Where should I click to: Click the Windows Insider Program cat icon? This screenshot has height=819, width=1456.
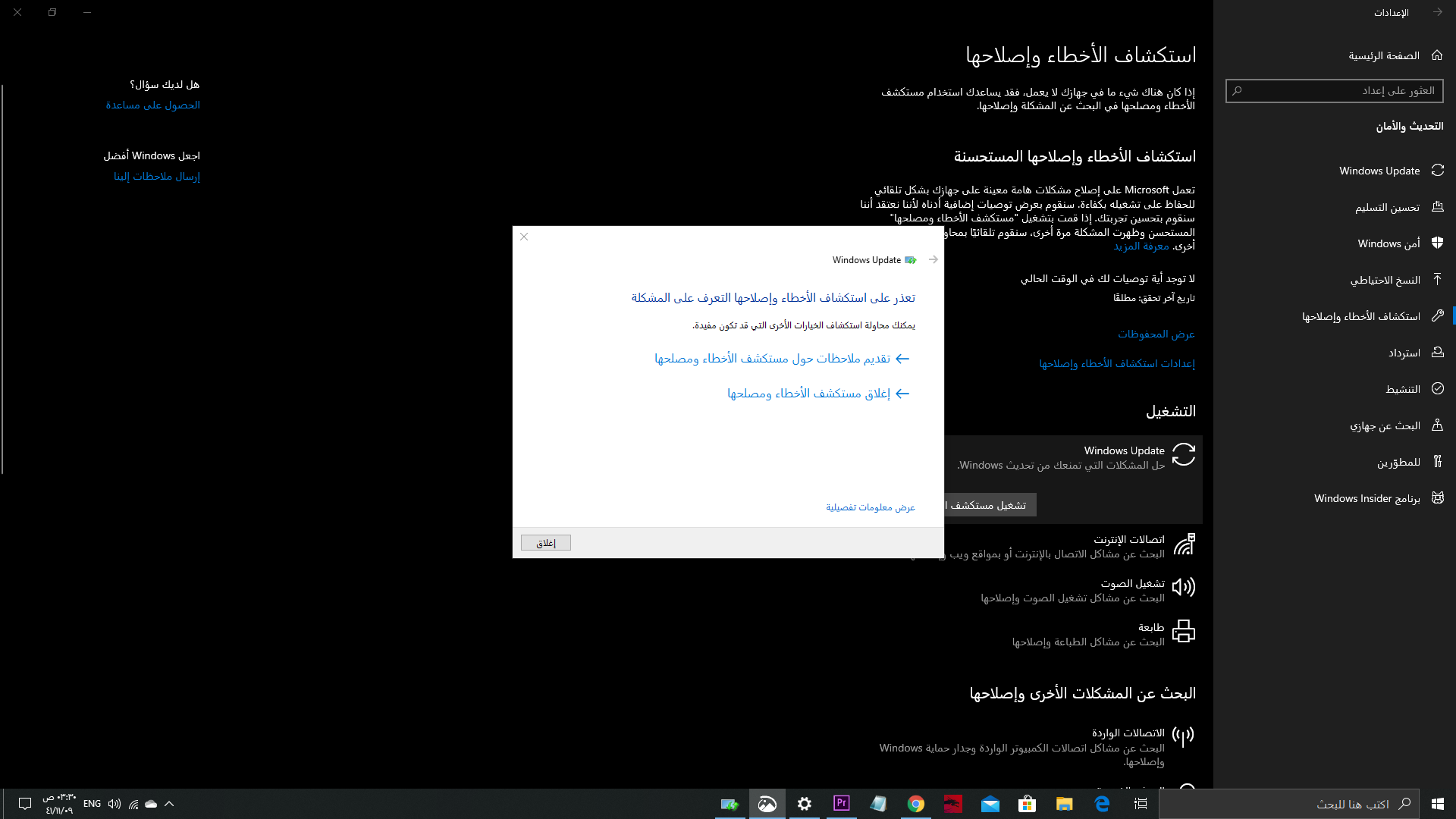pyautogui.click(x=1437, y=498)
